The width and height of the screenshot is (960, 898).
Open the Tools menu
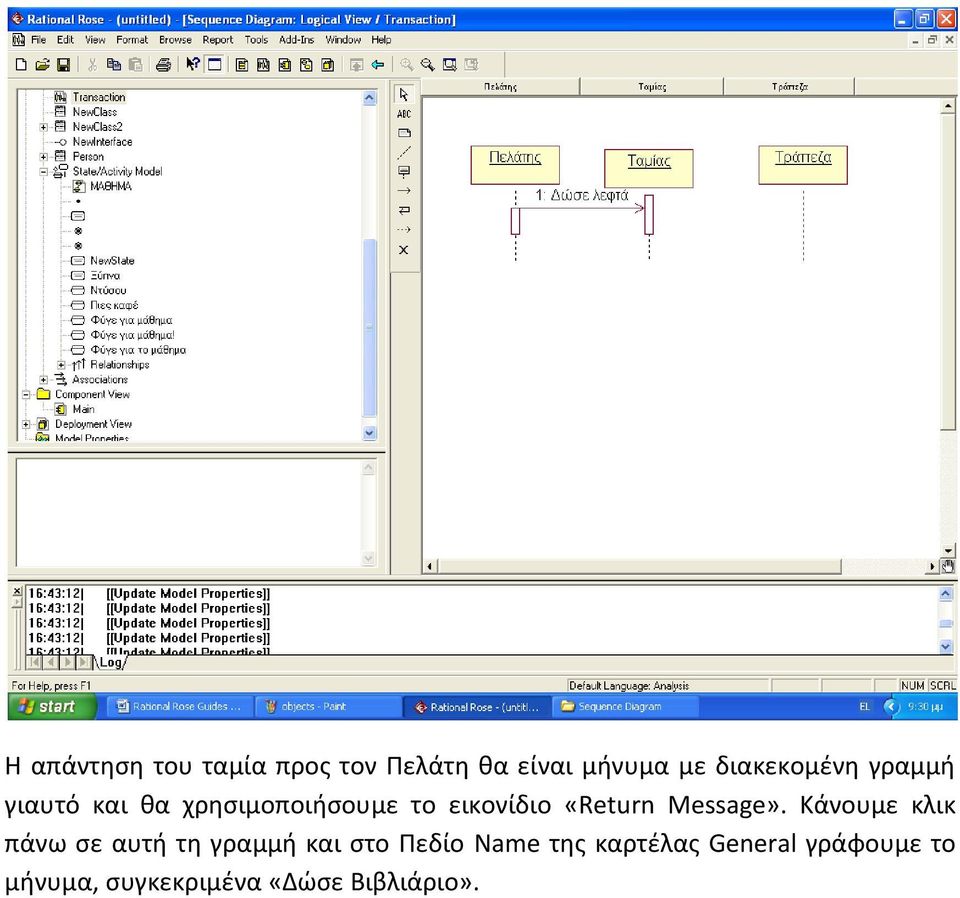point(256,40)
